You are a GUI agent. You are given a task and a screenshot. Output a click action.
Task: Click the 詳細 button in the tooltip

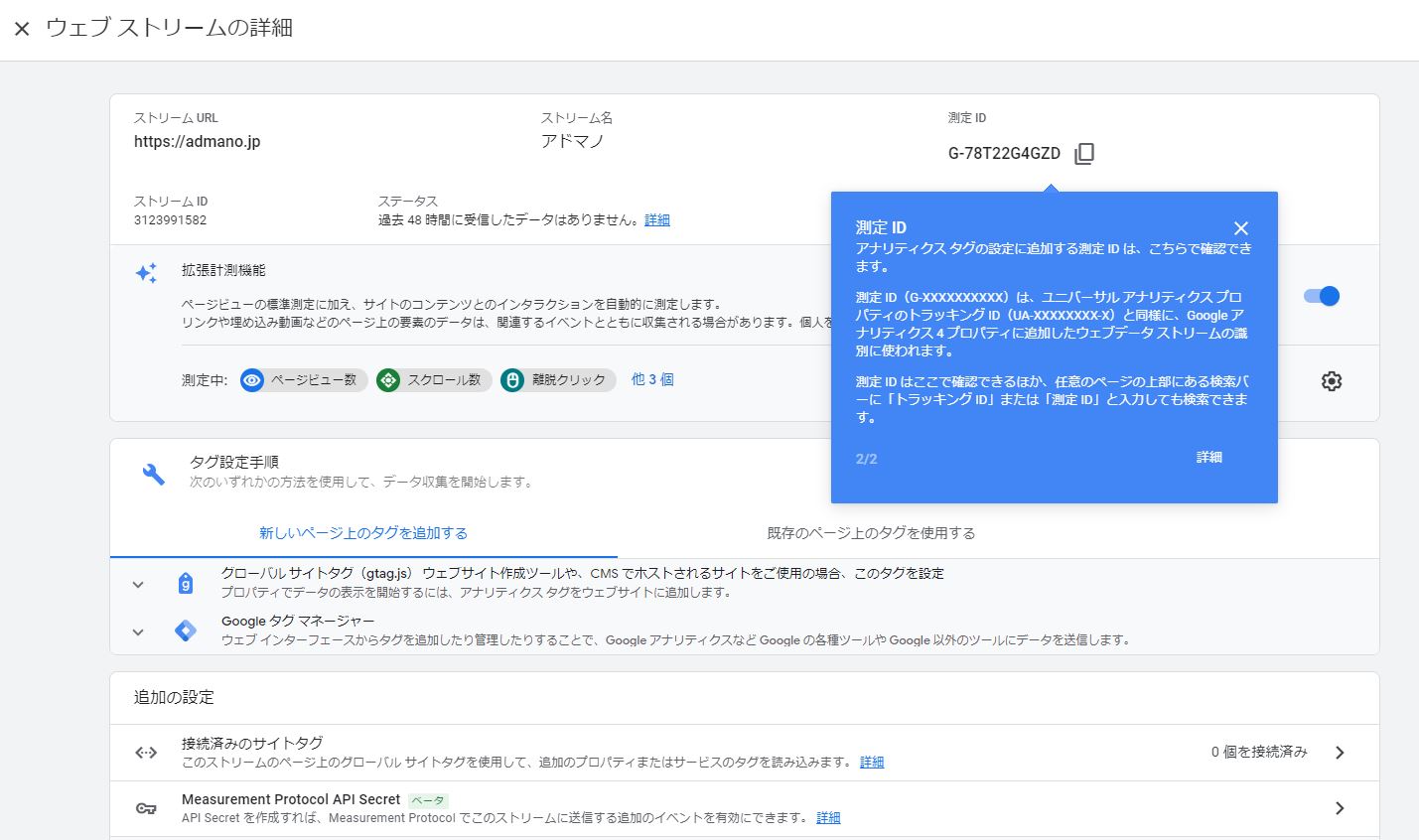[1208, 457]
